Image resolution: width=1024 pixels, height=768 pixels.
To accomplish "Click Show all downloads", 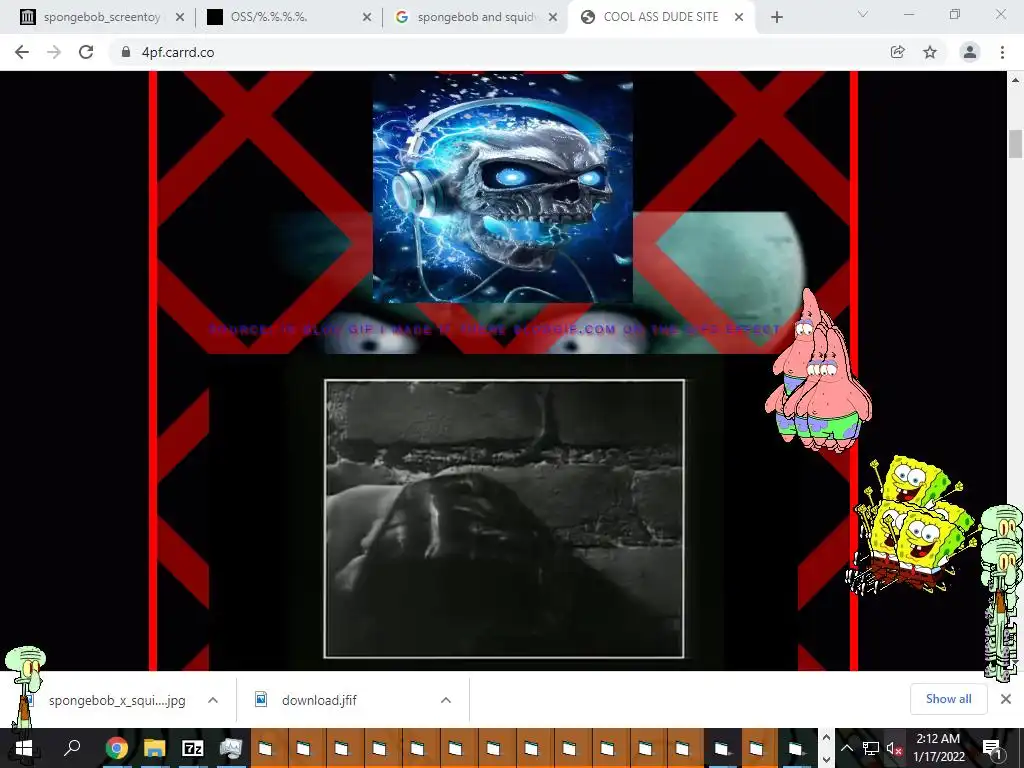I will click(948, 699).
